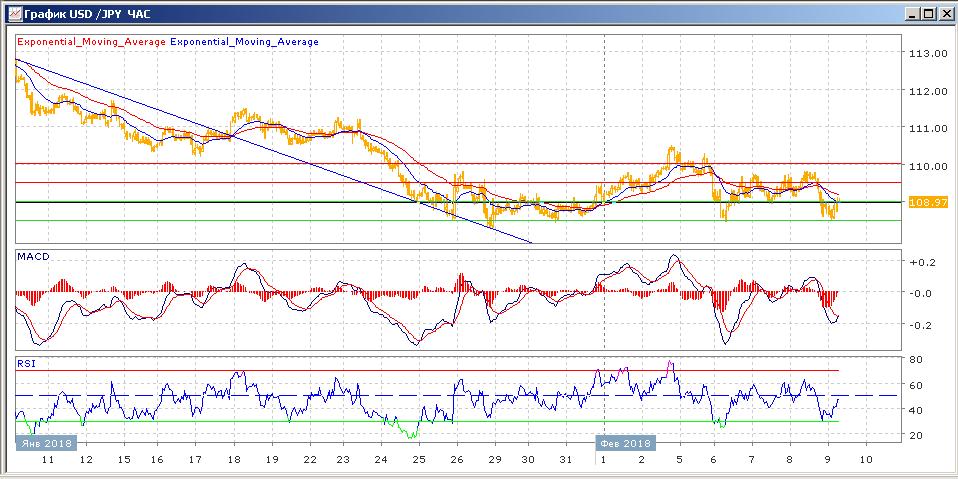Screen dimensions: 958x479
Task: Click the 110.00 price axis label
Action: click(927, 166)
